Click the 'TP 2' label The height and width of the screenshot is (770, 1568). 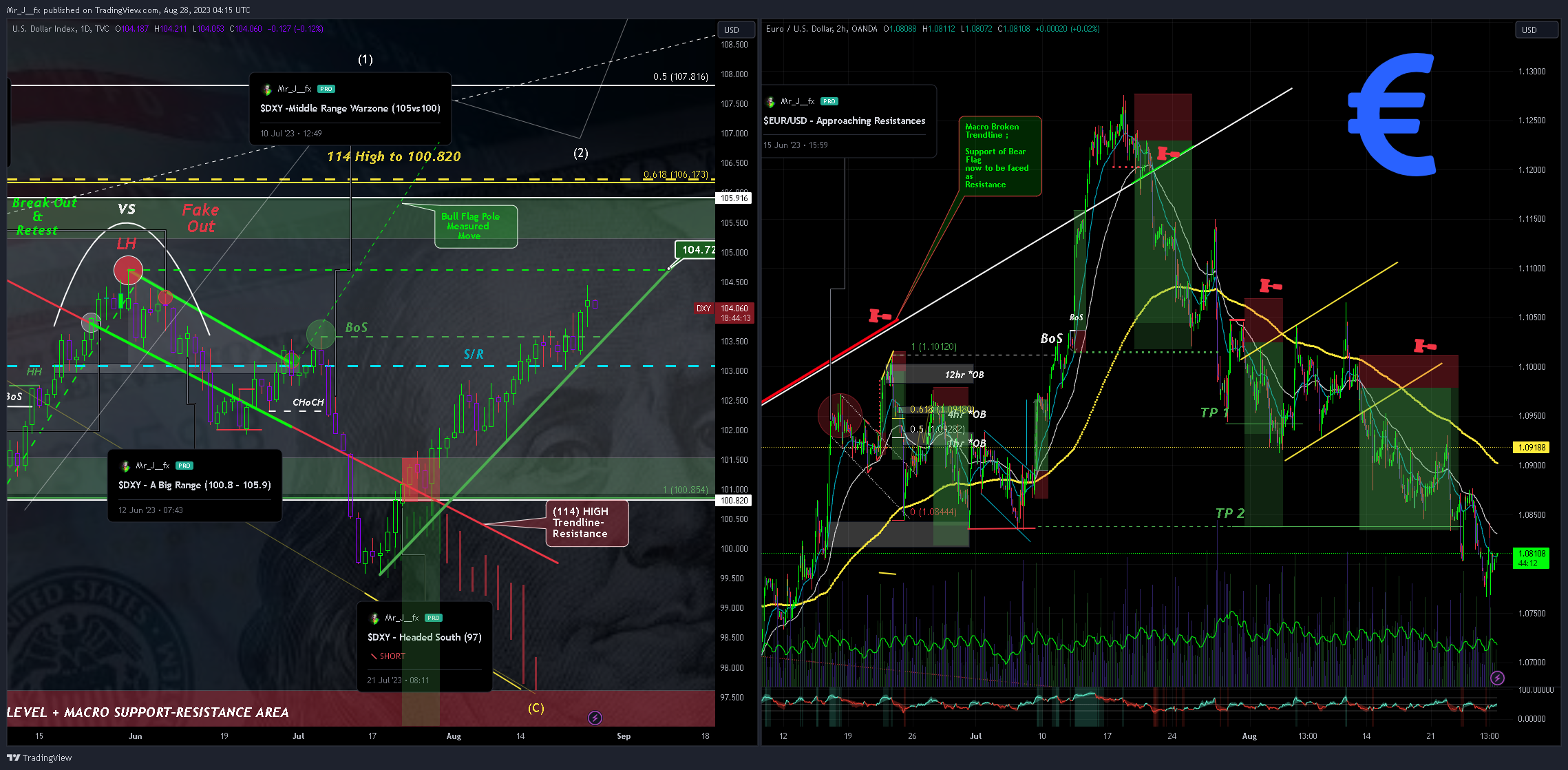click(x=1230, y=513)
